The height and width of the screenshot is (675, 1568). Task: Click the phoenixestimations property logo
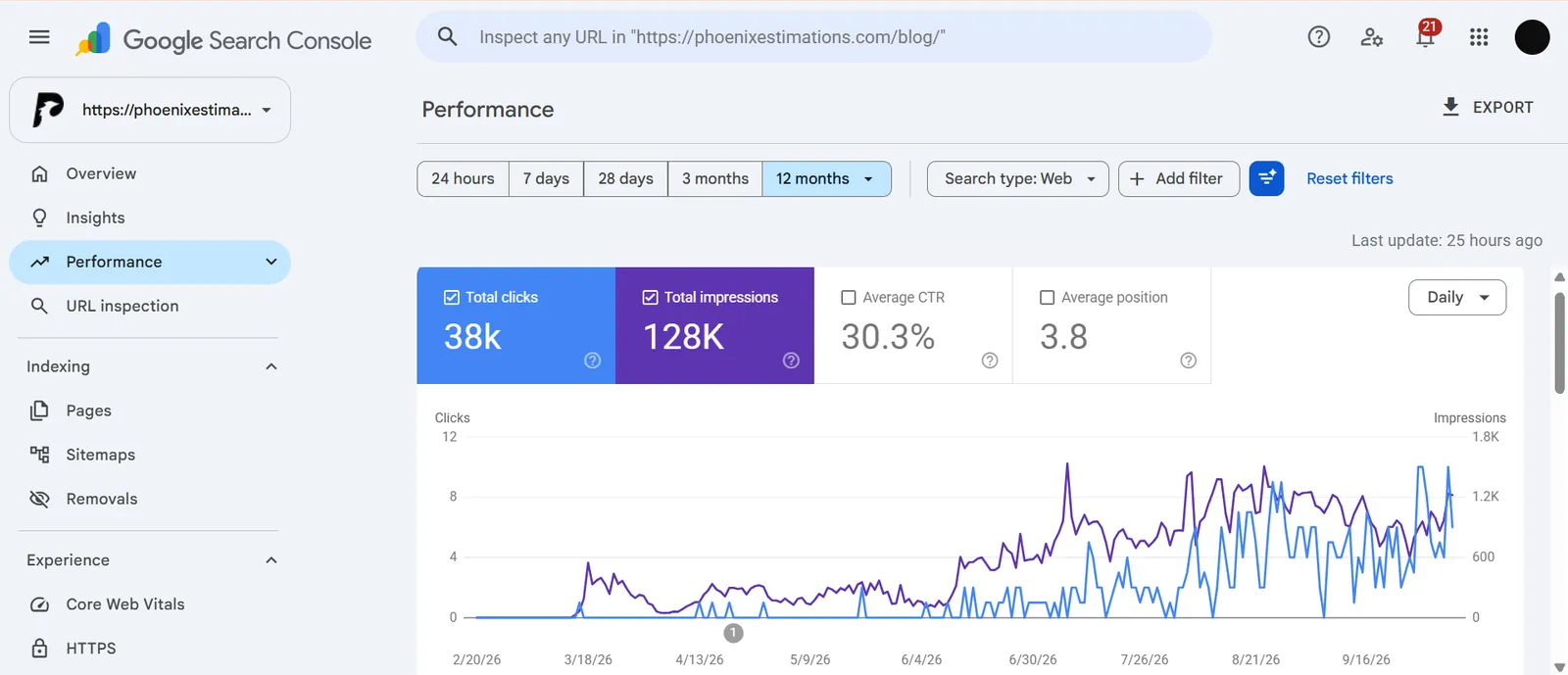[x=48, y=110]
